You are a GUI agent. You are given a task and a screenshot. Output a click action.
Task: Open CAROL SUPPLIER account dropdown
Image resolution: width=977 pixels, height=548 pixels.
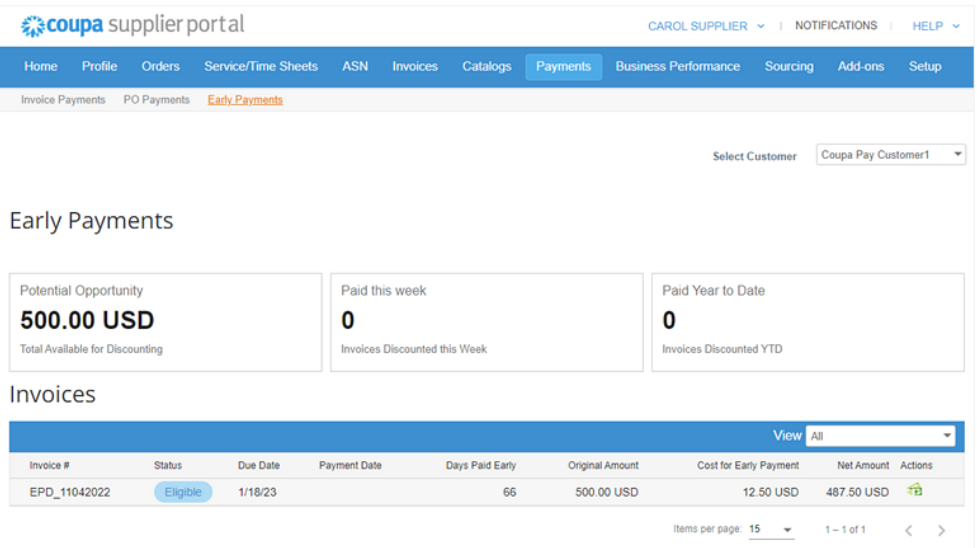tap(706, 26)
